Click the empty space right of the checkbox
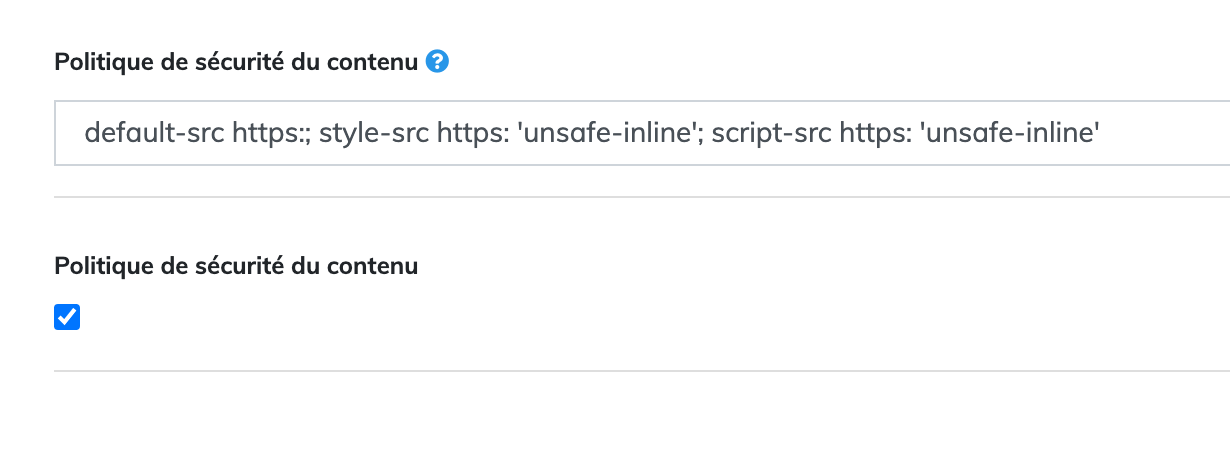The width and height of the screenshot is (1230, 472). click(600, 317)
